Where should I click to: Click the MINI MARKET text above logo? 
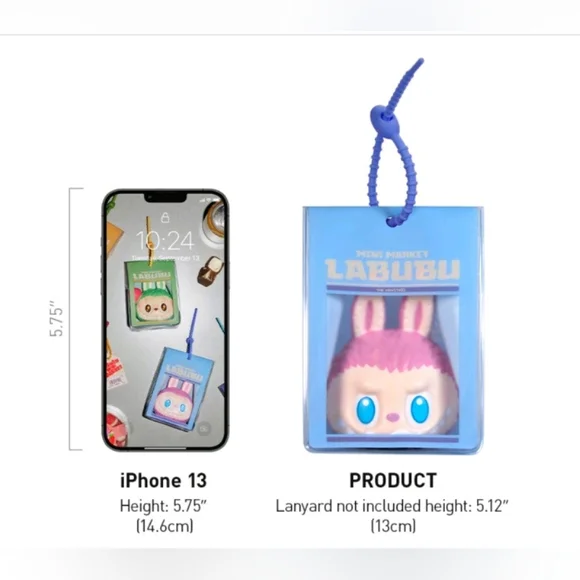tap(392, 254)
